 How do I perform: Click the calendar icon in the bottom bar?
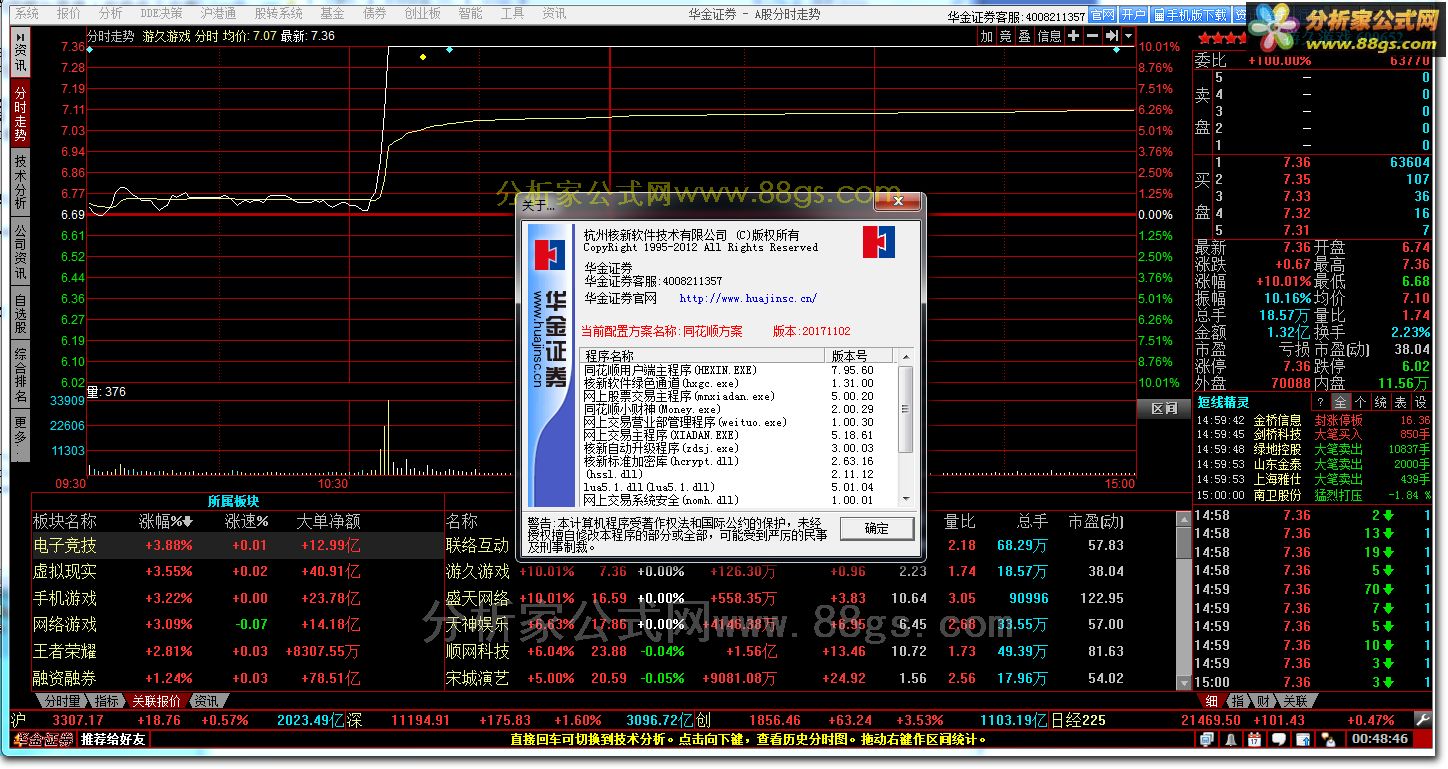1254,739
